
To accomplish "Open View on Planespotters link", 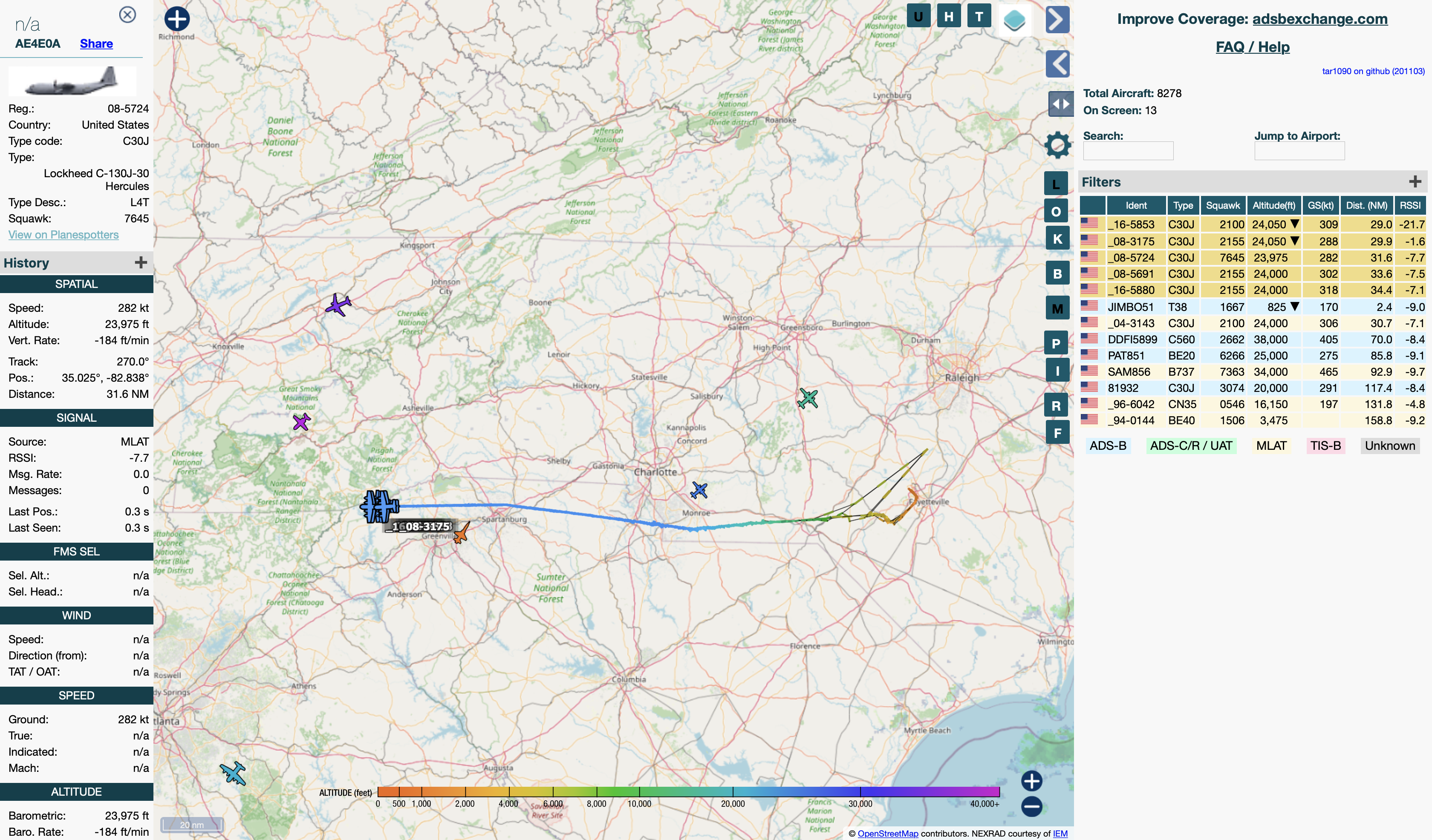I will tap(63, 235).
